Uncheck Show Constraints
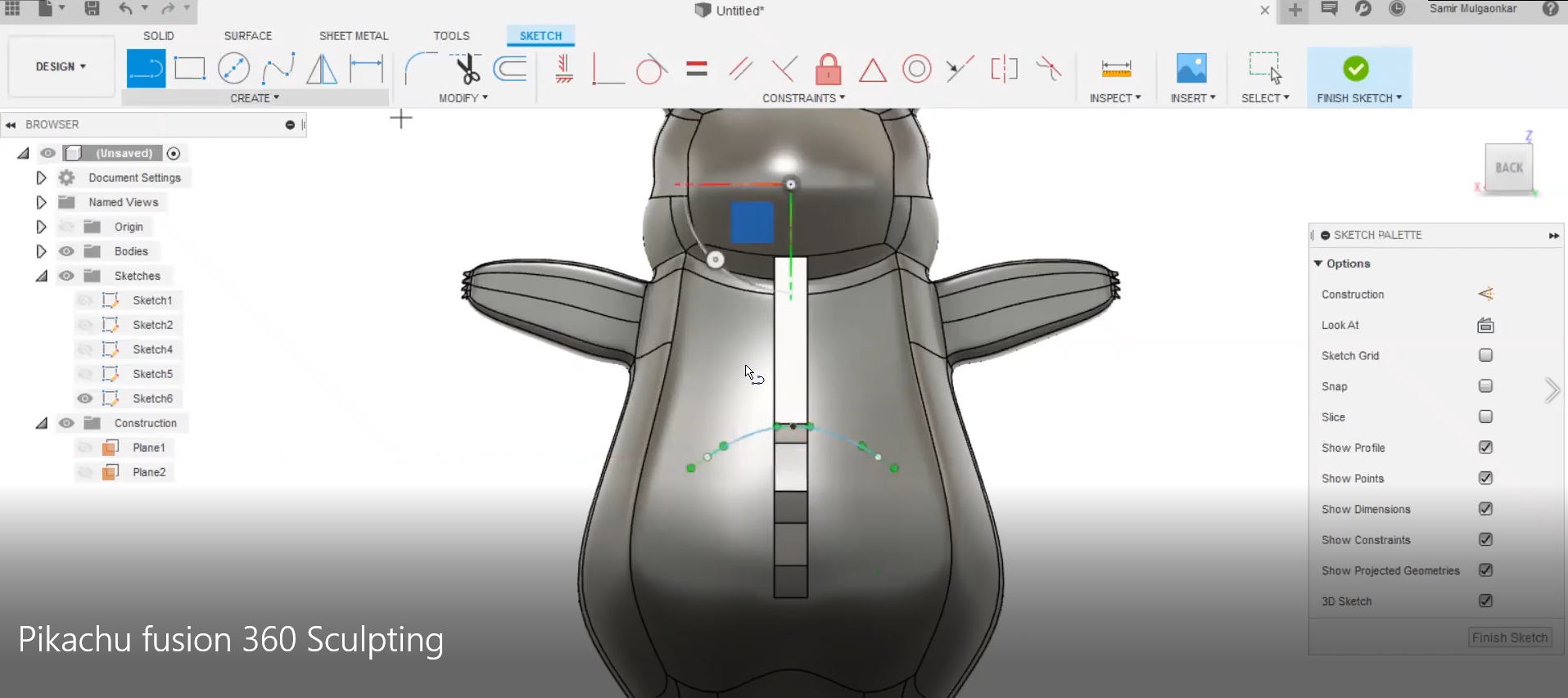The image size is (1568, 698). (1485, 539)
